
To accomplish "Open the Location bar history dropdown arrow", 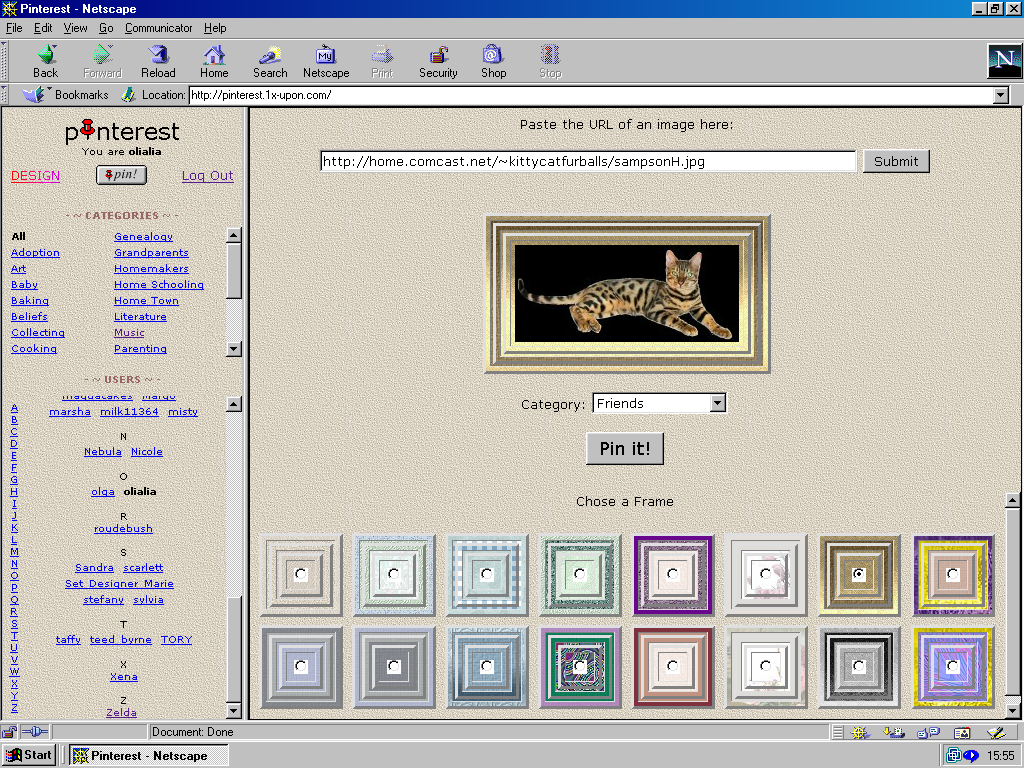I will pos(1000,95).
